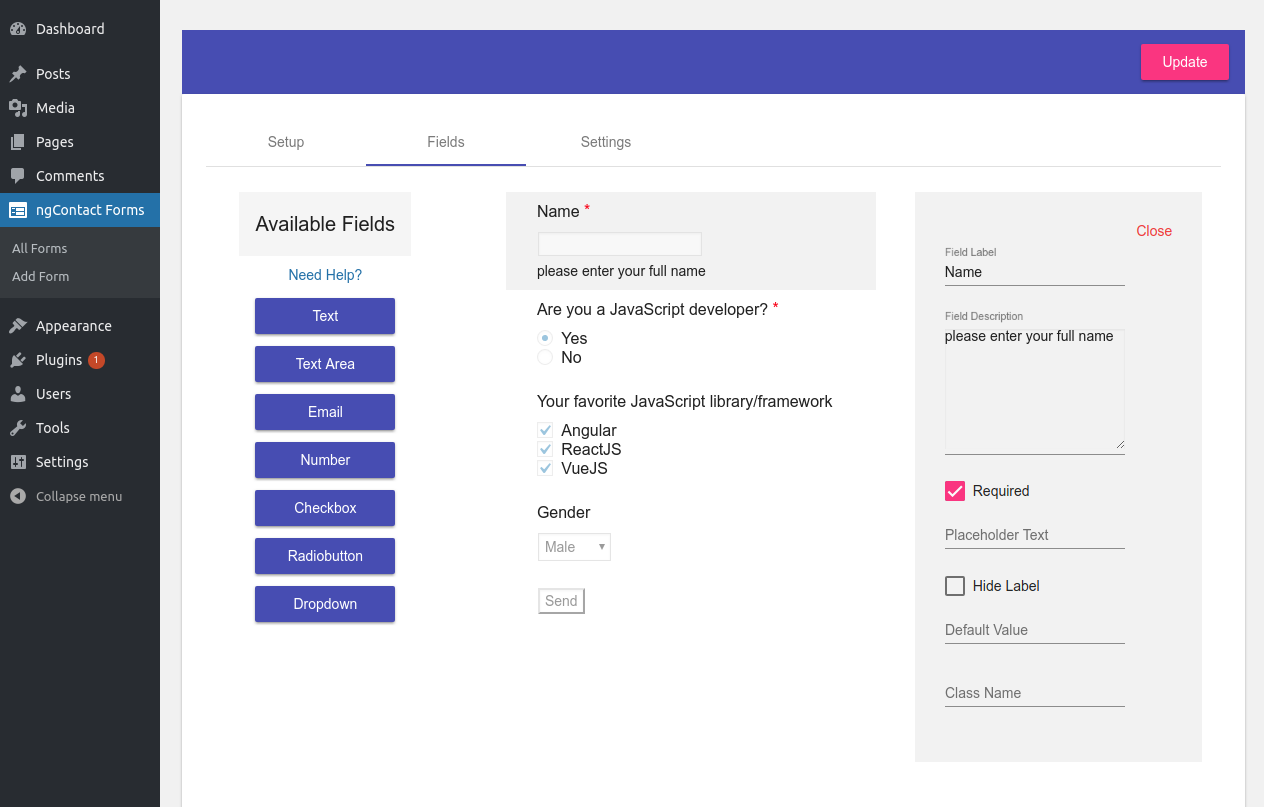
Task: Toggle the ReactJS checkbox
Action: [x=545, y=449]
